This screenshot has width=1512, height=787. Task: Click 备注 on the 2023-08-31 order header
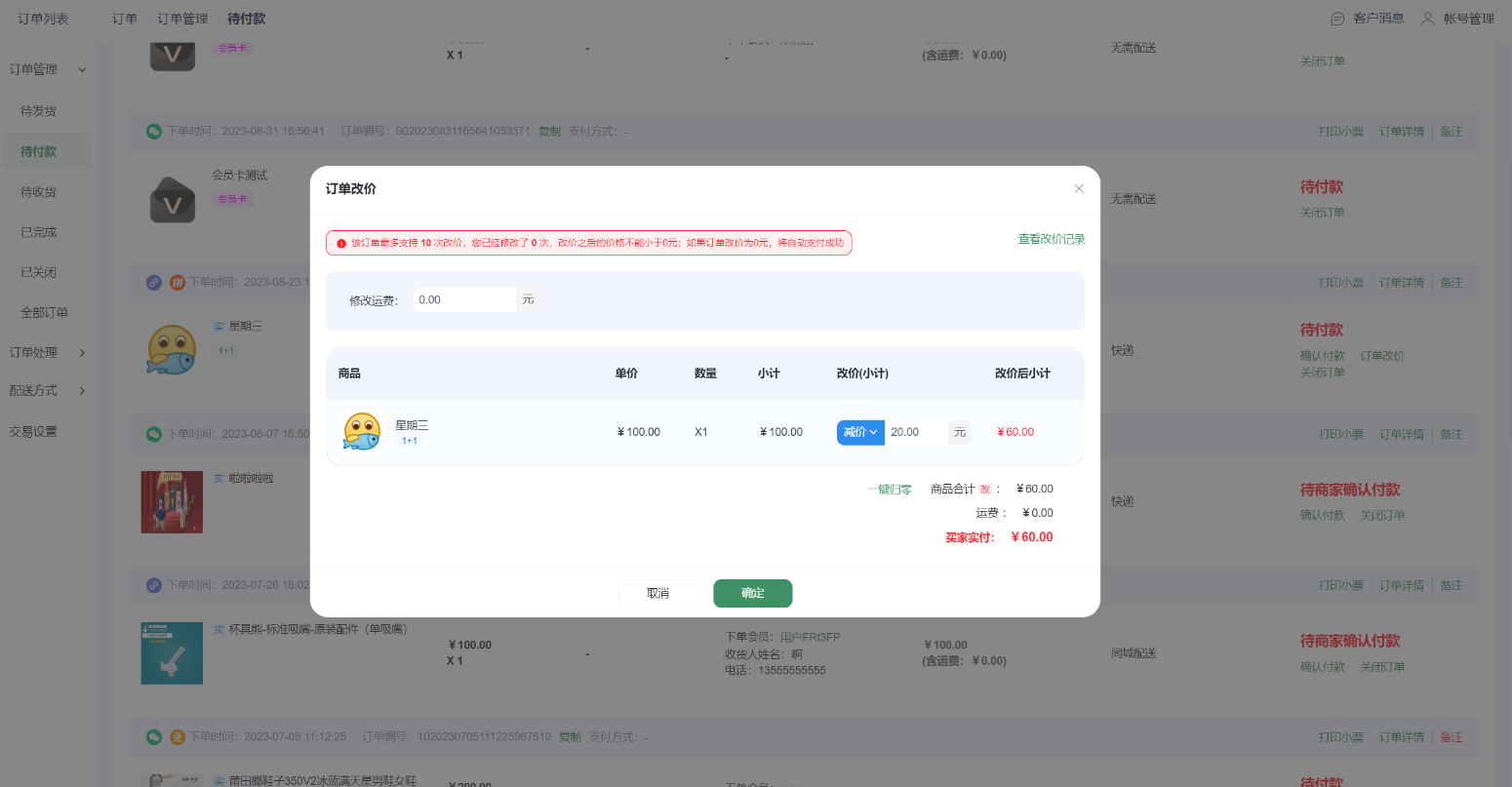point(1452,132)
